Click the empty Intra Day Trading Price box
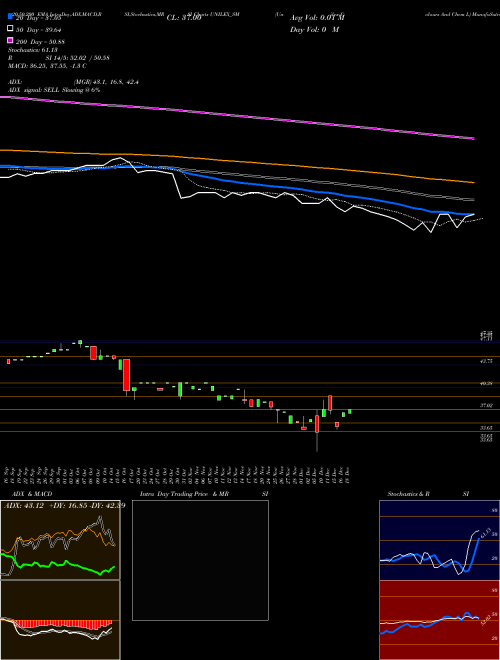The height and width of the screenshot is (660, 500). pyautogui.click(x=200, y=560)
